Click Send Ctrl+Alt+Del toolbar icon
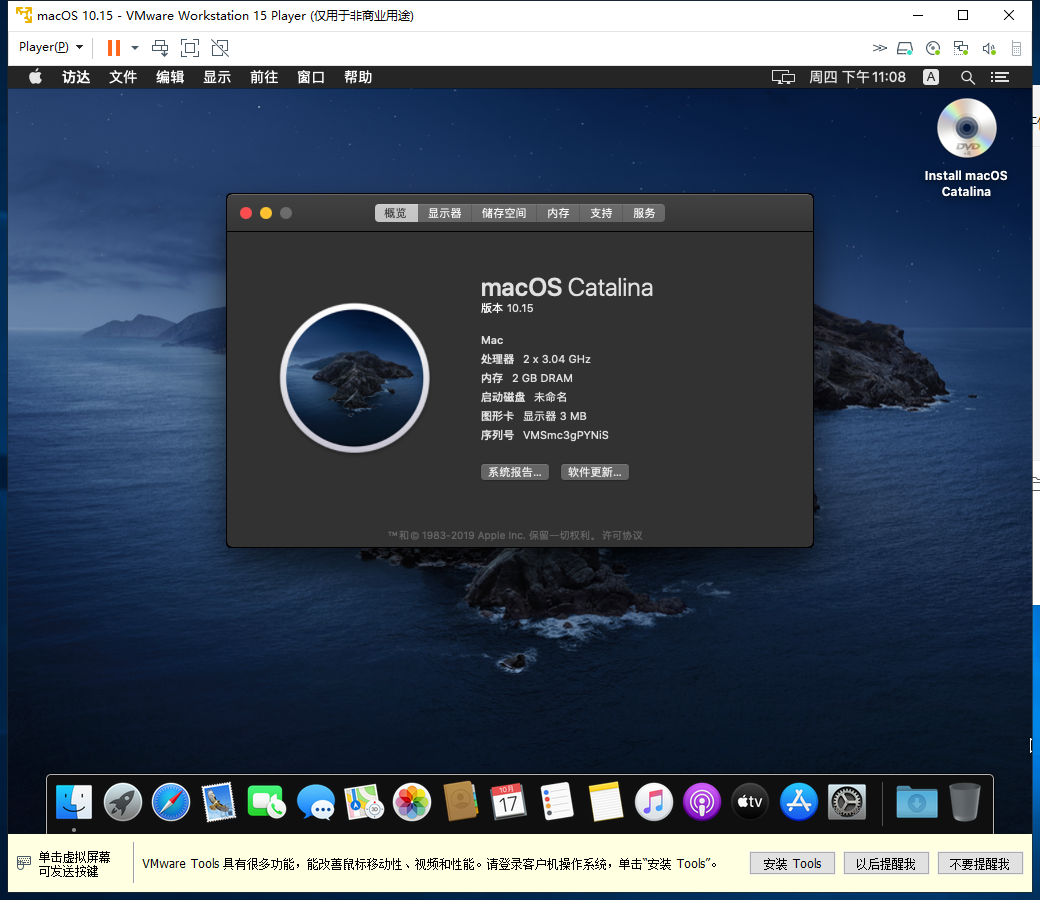This screenshot has height=900, width=1040. coord(160,48)
